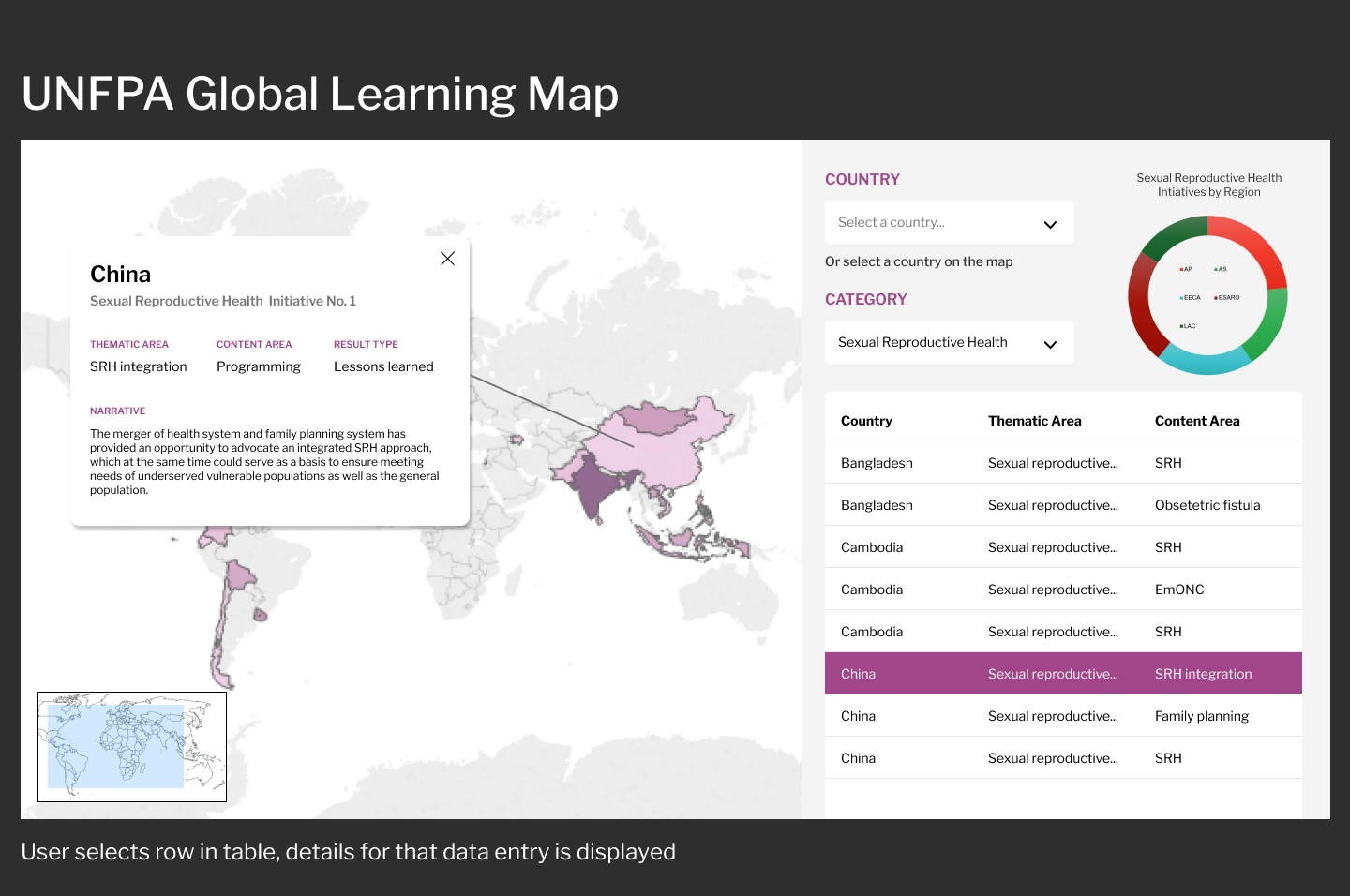Screen dimensions: 1350x896
Task: Click the Thematic Area column header
Action: (1034, 421)
